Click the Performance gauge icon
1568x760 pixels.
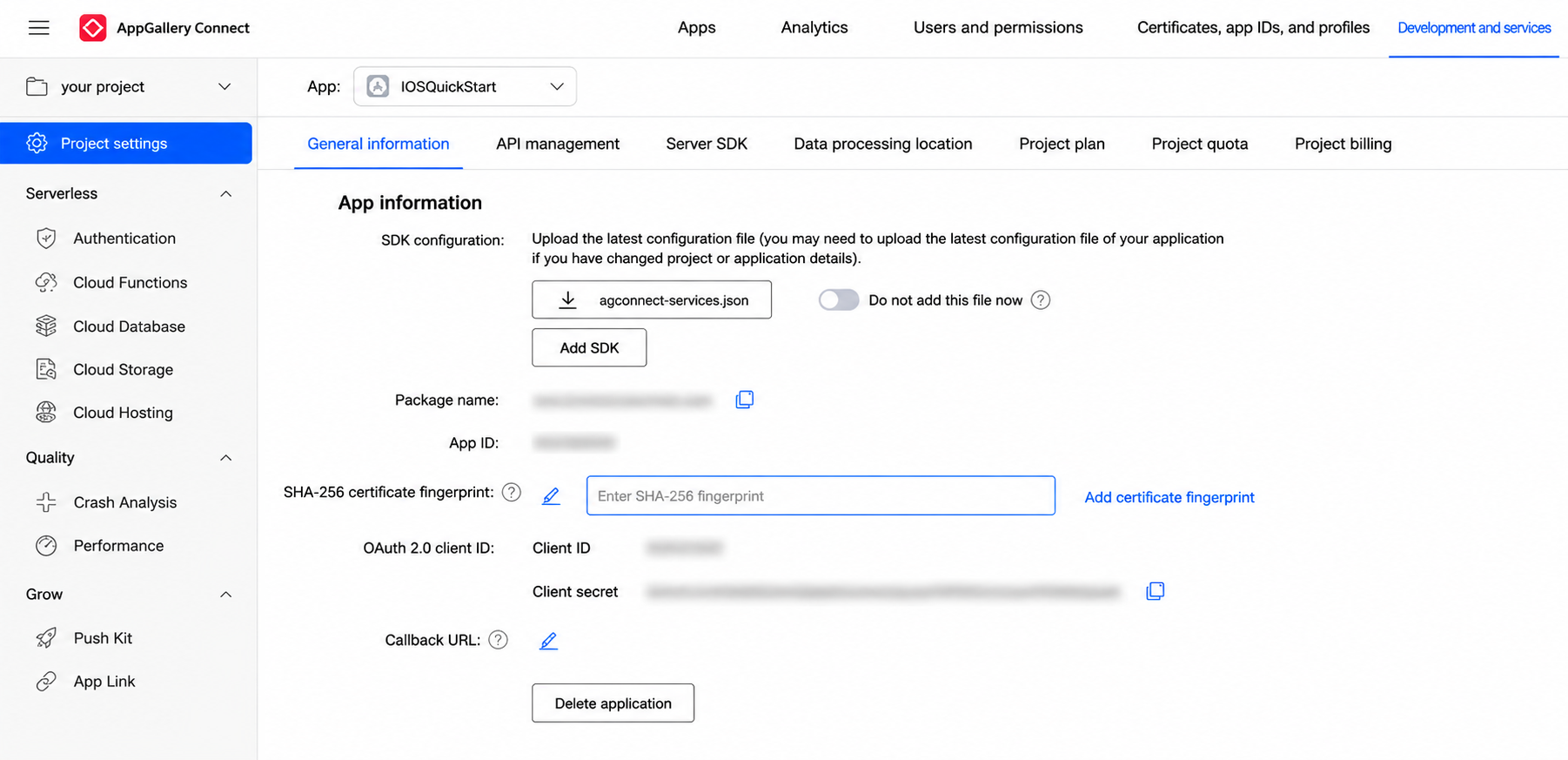[x=46, y=545]
